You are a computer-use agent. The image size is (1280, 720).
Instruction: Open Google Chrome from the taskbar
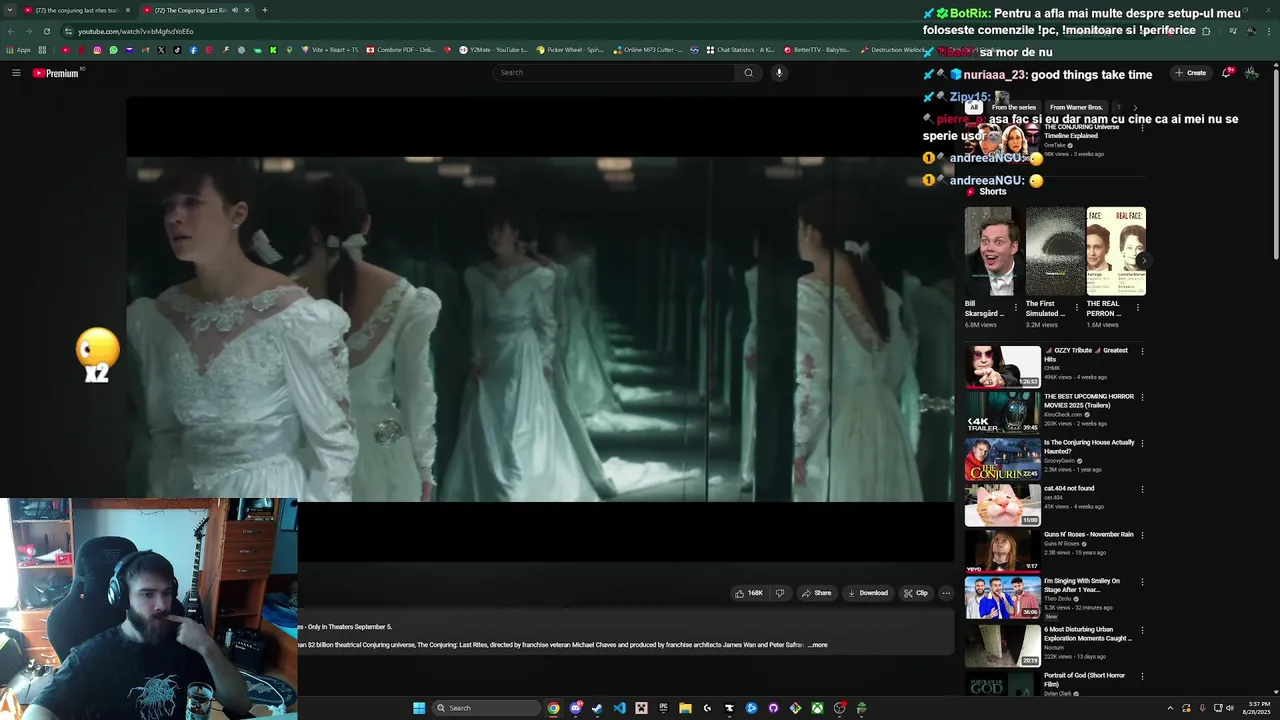[x=553, y=708]
